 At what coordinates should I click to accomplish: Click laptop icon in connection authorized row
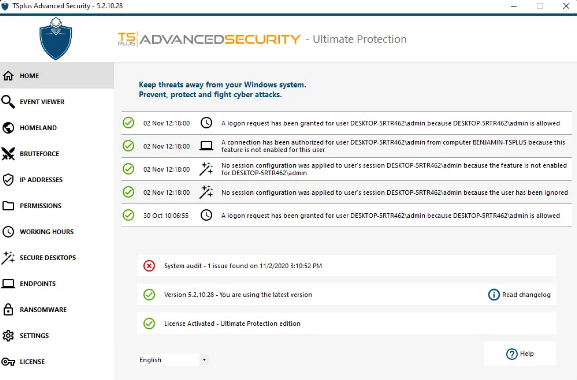pyautogui.click(x=206, y=146)
